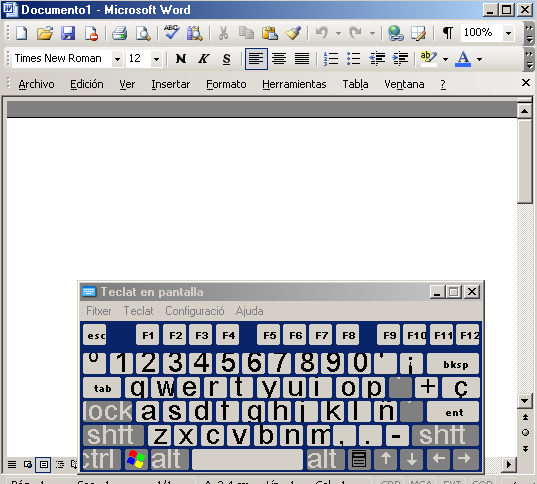The width and height of the screenshot is (537, 484).
Task: Click the bksp key on keyboard
Action: [x=453, y=363]
